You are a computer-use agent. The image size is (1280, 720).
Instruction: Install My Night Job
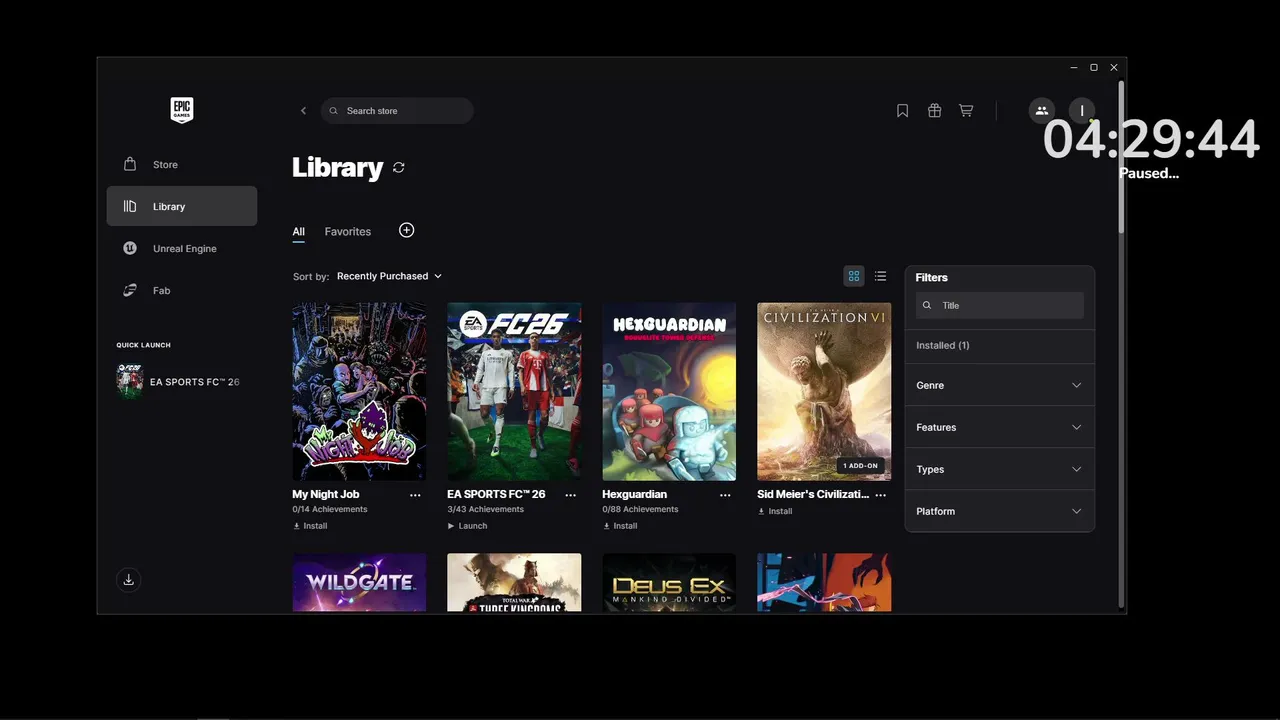click(310, 526)
